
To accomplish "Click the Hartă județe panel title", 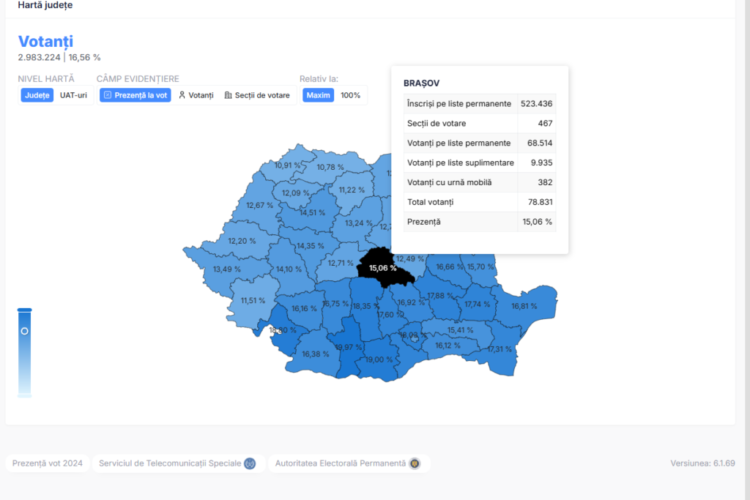I will tap(45, 5).
